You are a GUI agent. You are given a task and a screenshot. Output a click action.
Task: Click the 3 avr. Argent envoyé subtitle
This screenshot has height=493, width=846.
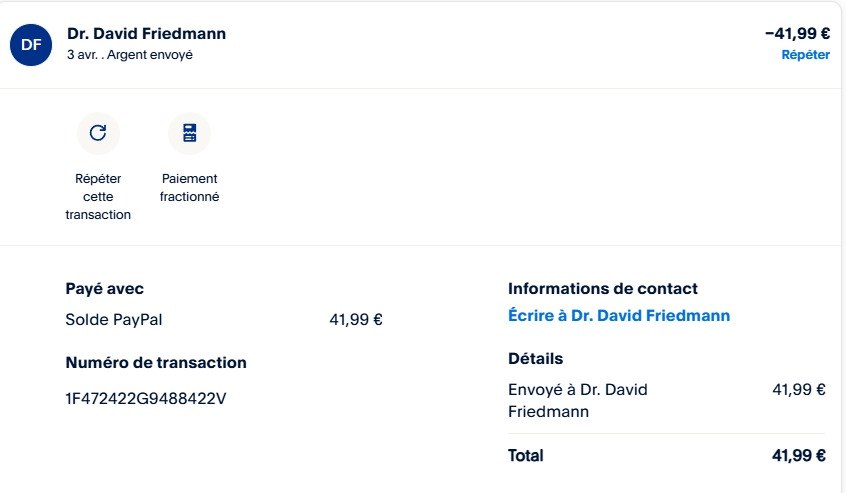pyautogui.click(x=130, y=55)
